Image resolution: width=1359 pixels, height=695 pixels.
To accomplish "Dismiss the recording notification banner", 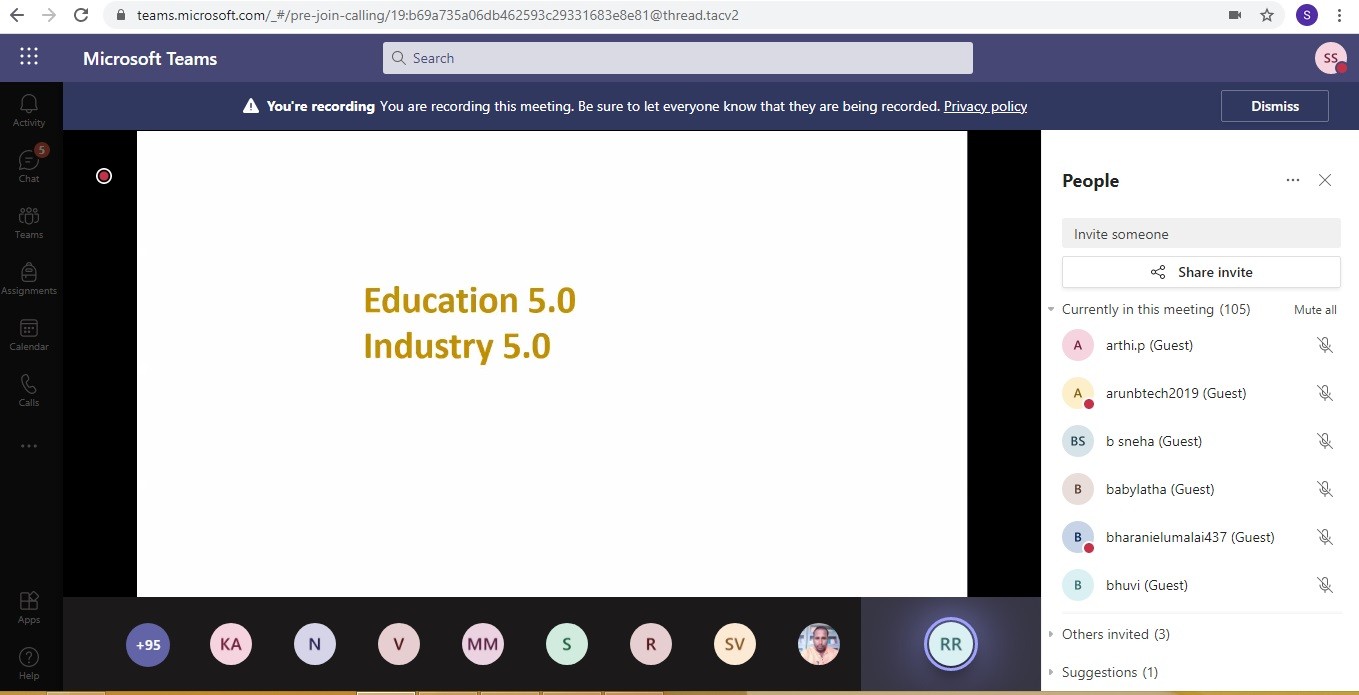I will (1274, 106).
